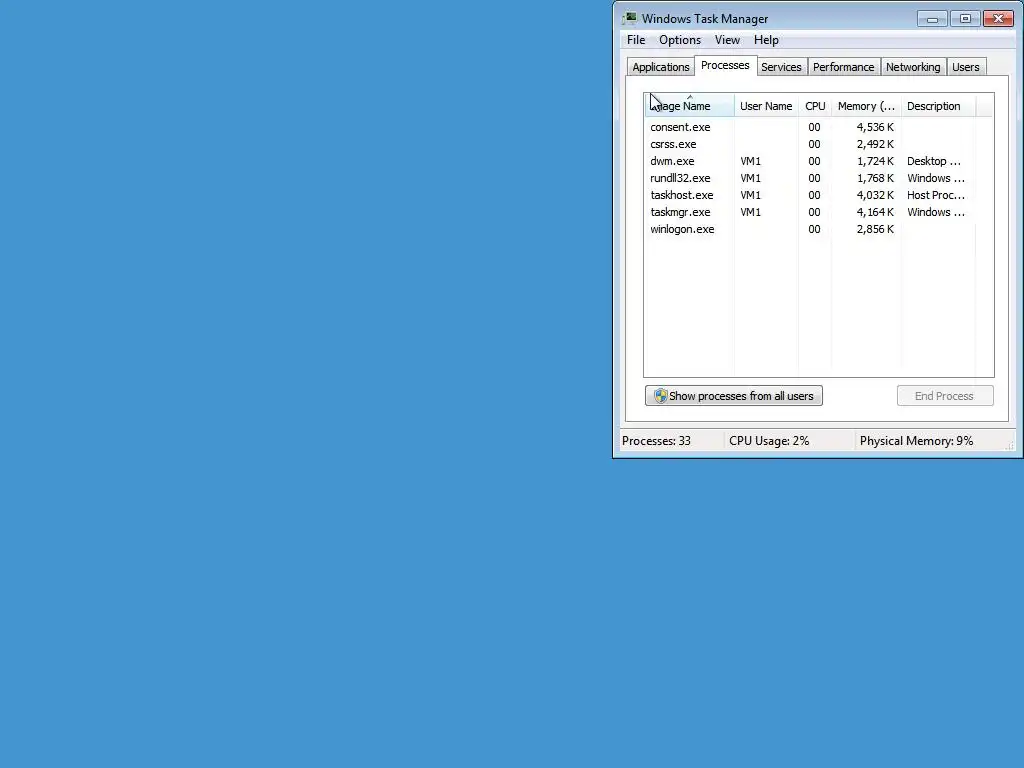Screen dimensions: 1024x768
Task: Sort by the Image Name column header
Action: click(x=689, y=106)
